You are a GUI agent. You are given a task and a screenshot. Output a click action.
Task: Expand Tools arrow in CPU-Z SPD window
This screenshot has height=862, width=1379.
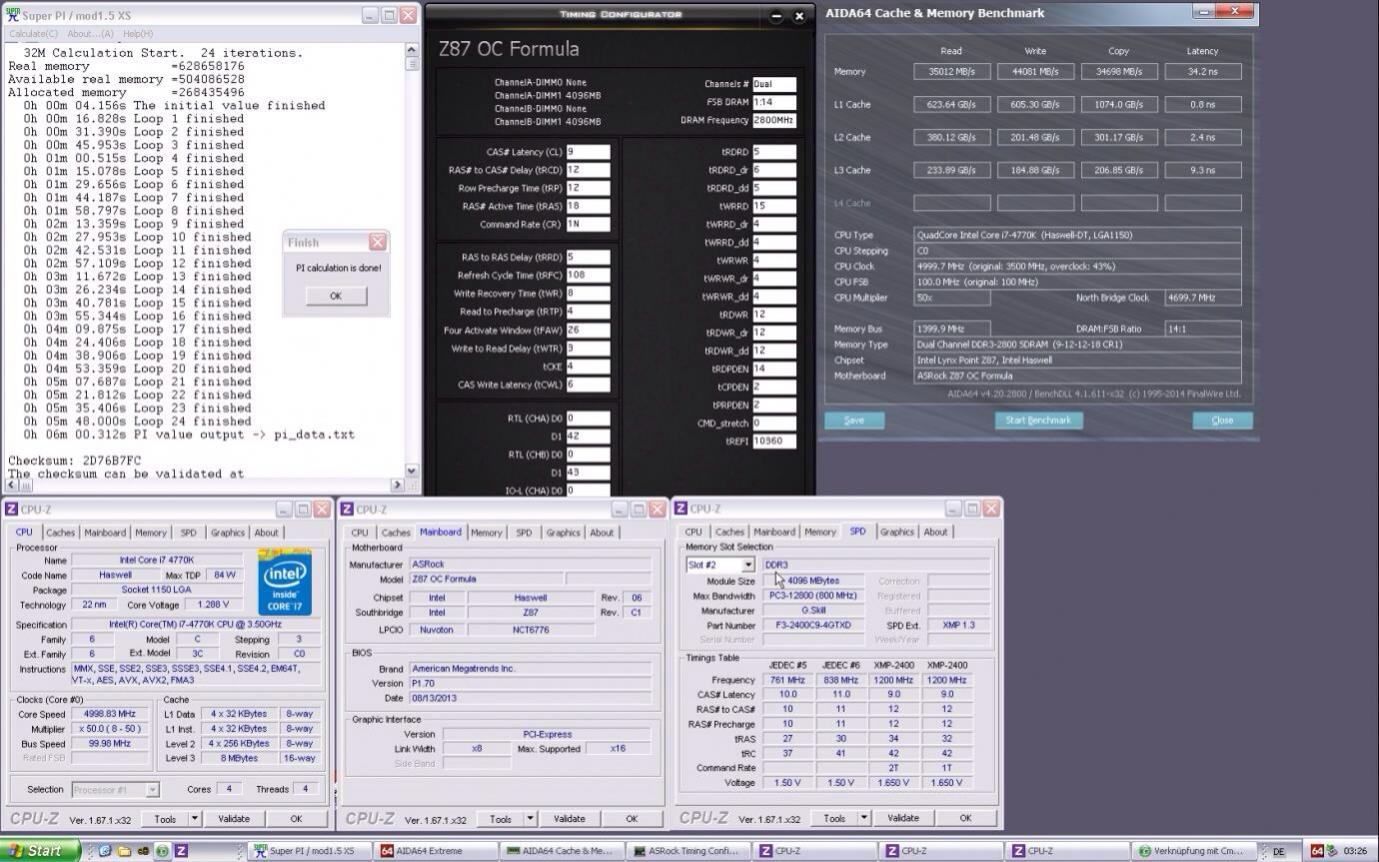click(864, 818)
